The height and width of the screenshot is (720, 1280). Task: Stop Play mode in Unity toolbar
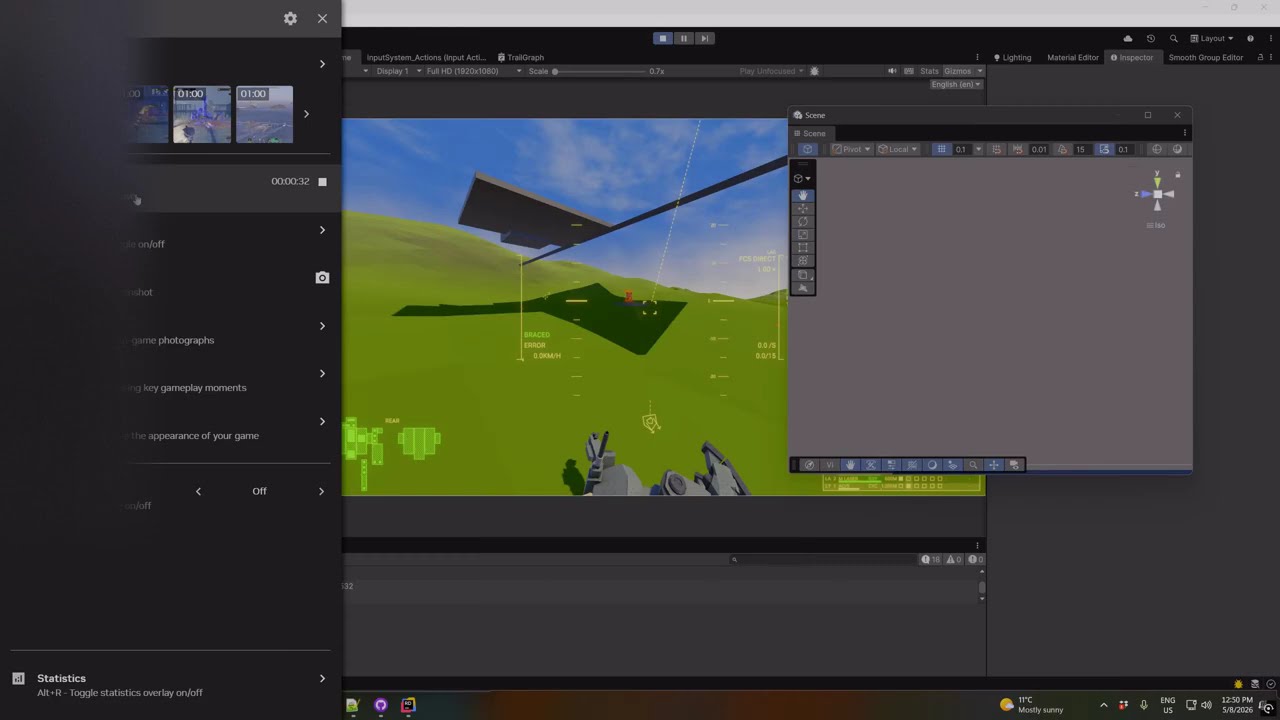point(662,38)
